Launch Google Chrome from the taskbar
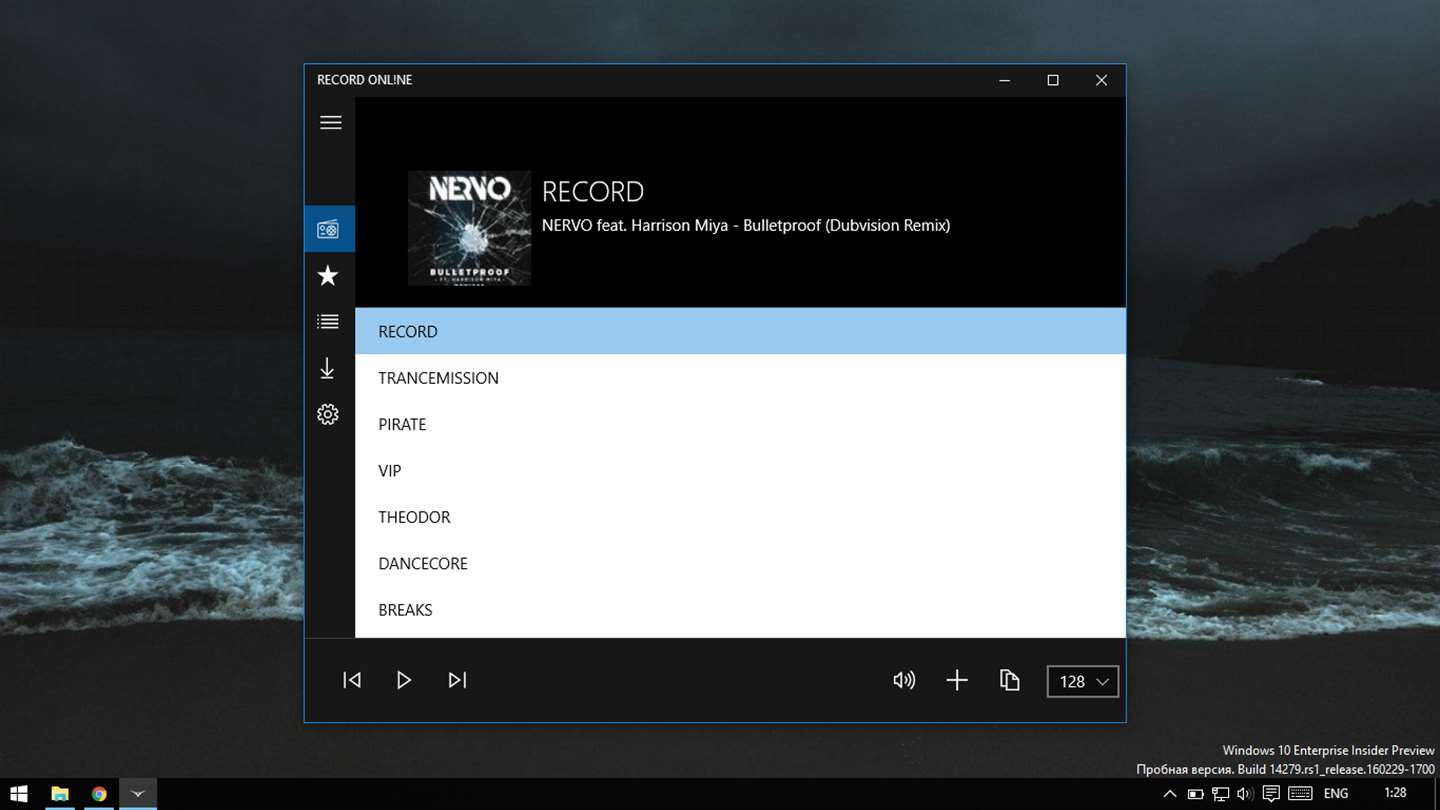Image resolution: width=1440 pixels, height=810 pixels. click(99, 794)
